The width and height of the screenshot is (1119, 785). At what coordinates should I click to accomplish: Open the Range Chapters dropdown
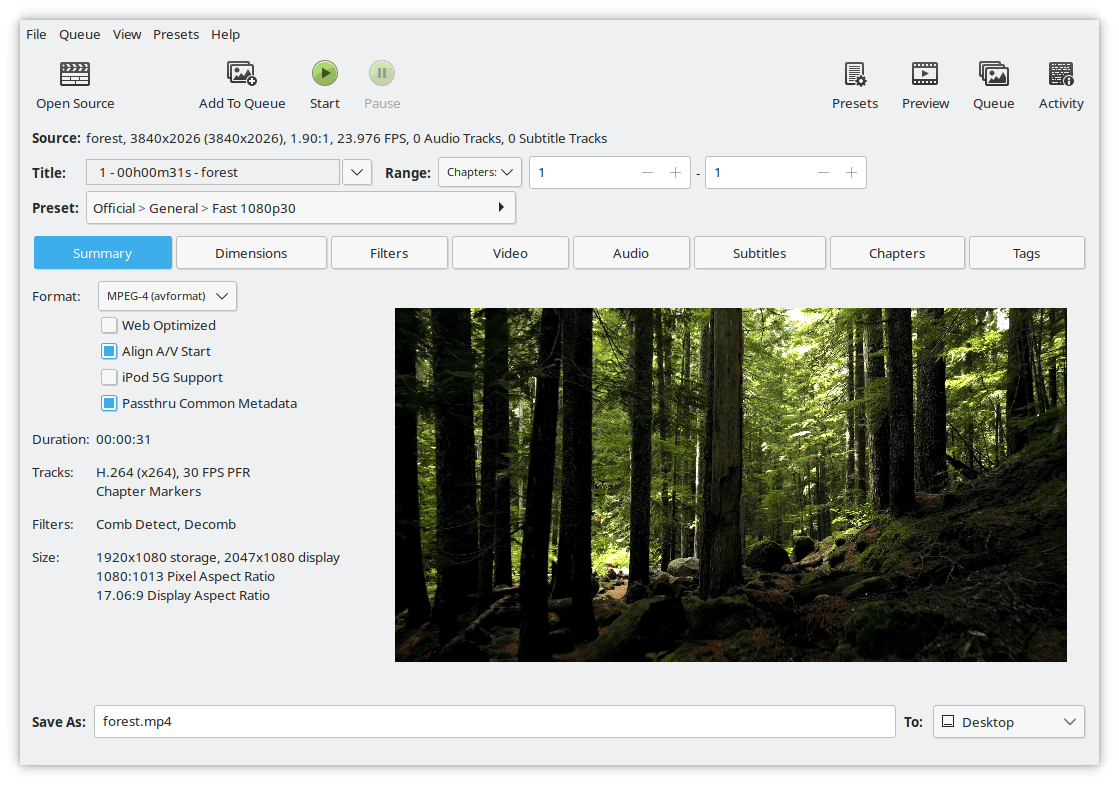click(x=480, y=172)
